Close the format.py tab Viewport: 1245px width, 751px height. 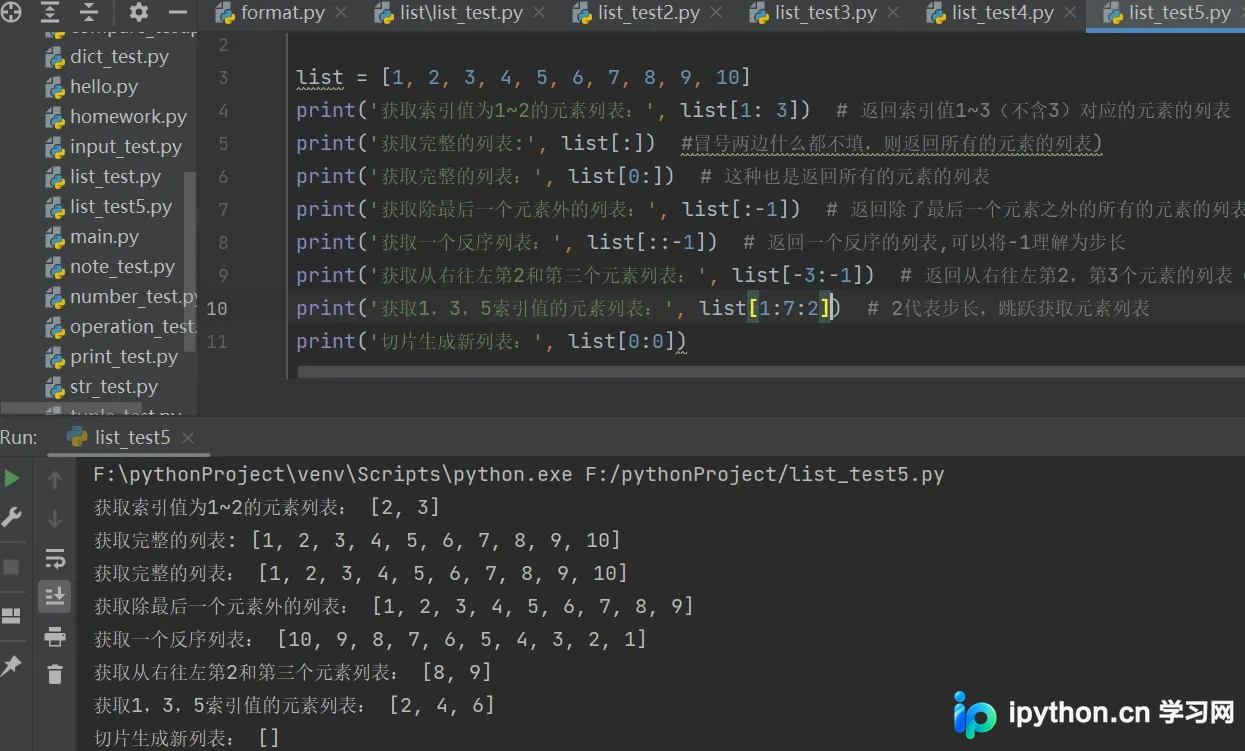point(342,14)
